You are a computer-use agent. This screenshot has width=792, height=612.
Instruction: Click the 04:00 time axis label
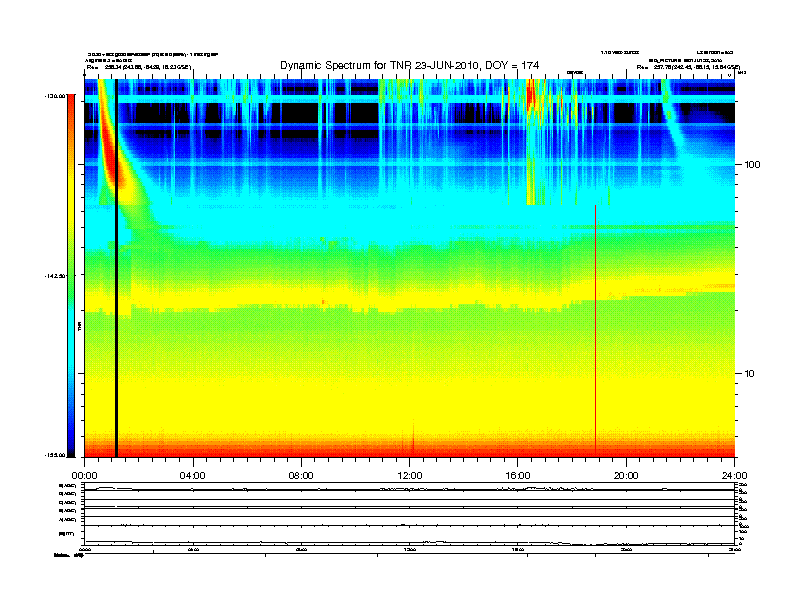192,476
